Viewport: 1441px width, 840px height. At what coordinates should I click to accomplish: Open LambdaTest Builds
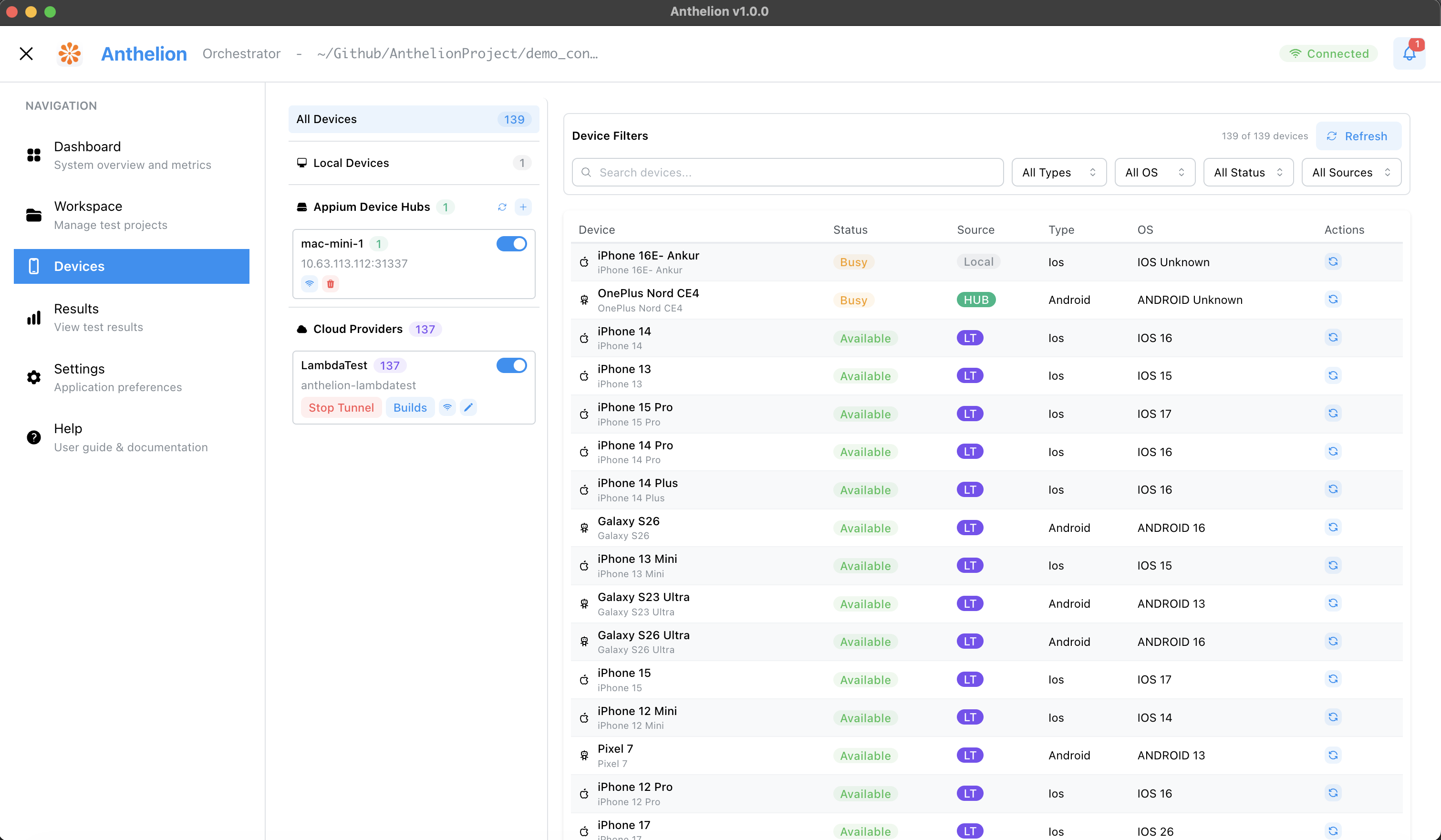pos(409,407)
